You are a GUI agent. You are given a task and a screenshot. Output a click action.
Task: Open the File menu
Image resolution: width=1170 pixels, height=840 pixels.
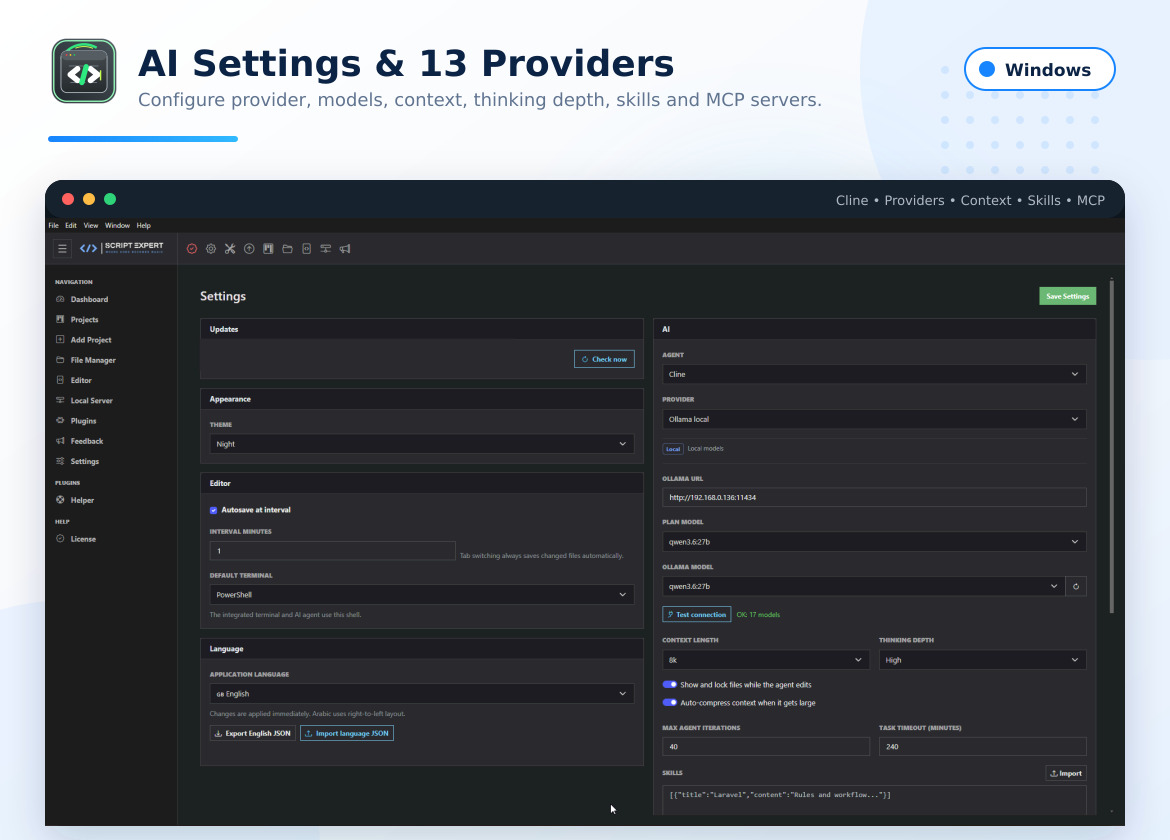click(x=54, y=225)
